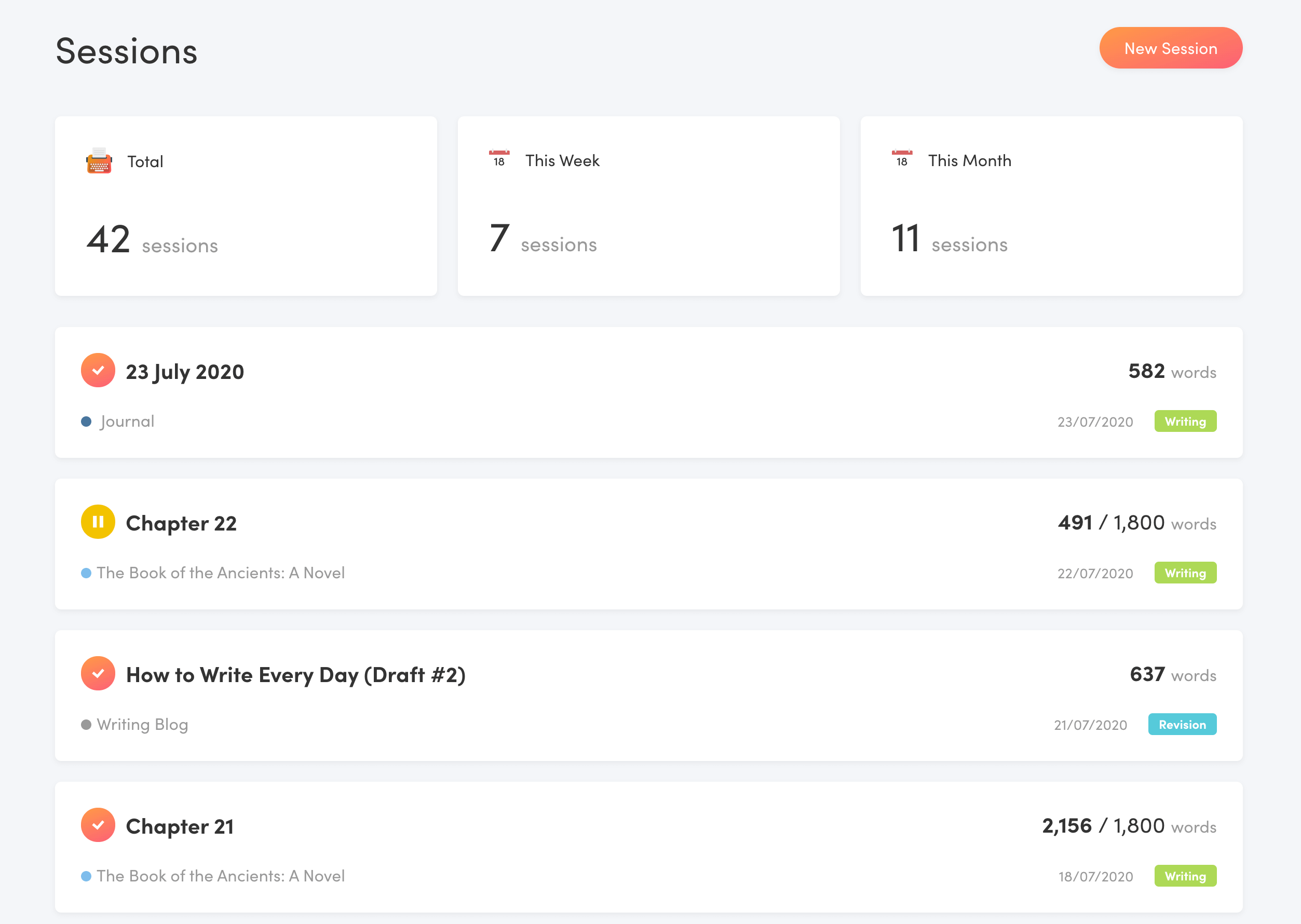Open the Chapter 22 session

[181, 523]
